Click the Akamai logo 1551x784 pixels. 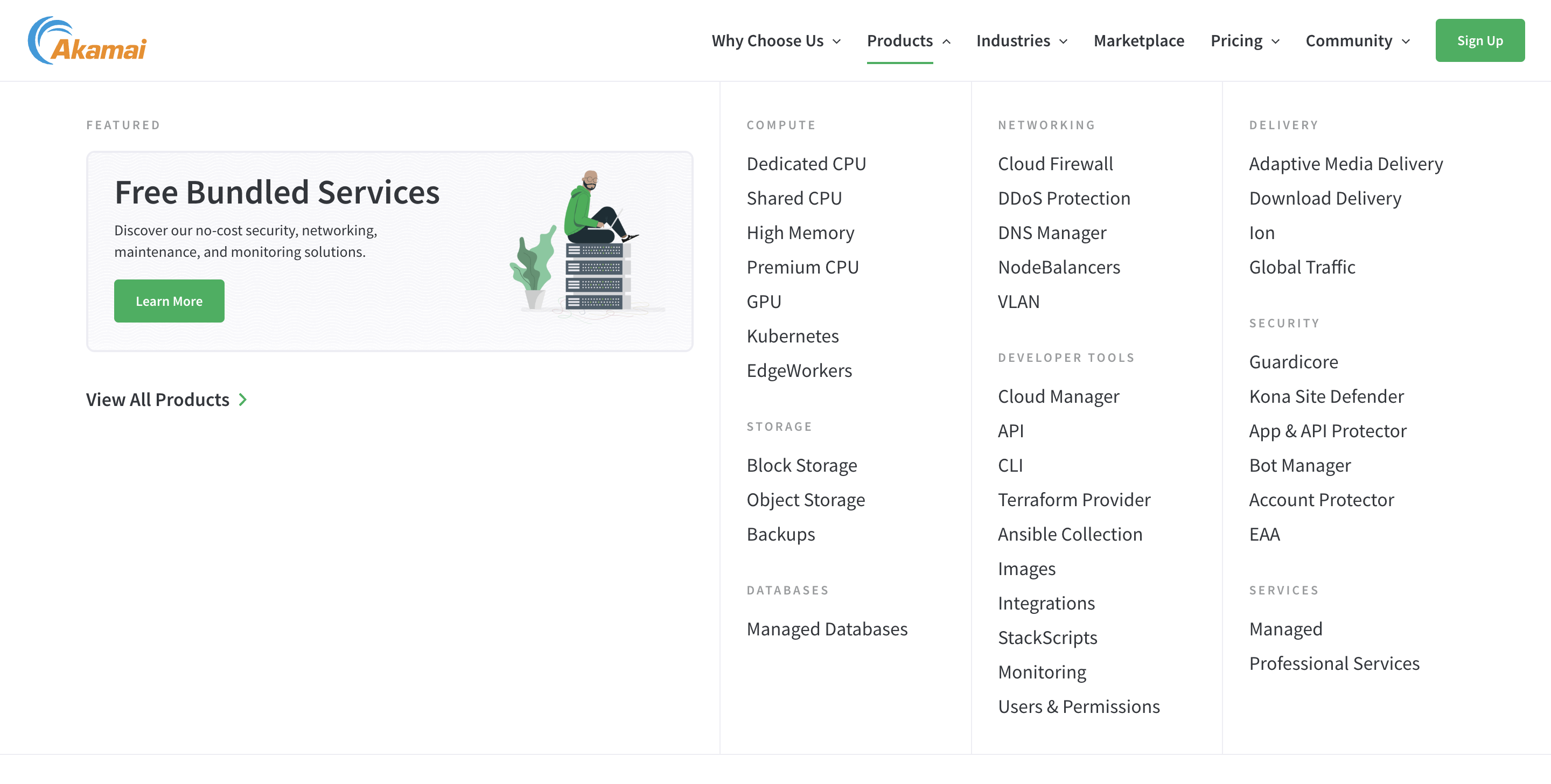[87, 40]
